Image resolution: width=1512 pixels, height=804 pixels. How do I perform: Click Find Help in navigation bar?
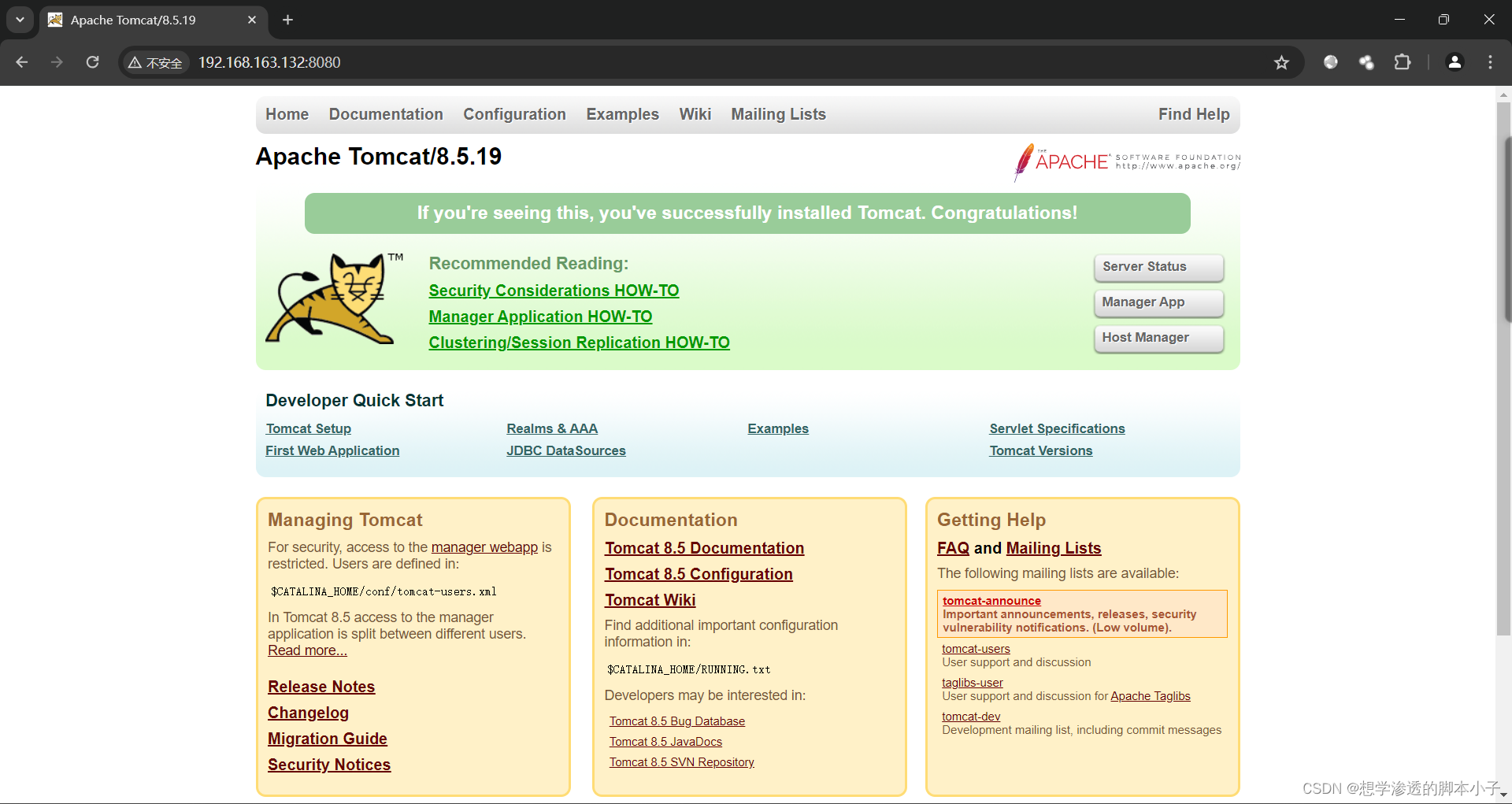[1194, 114]
